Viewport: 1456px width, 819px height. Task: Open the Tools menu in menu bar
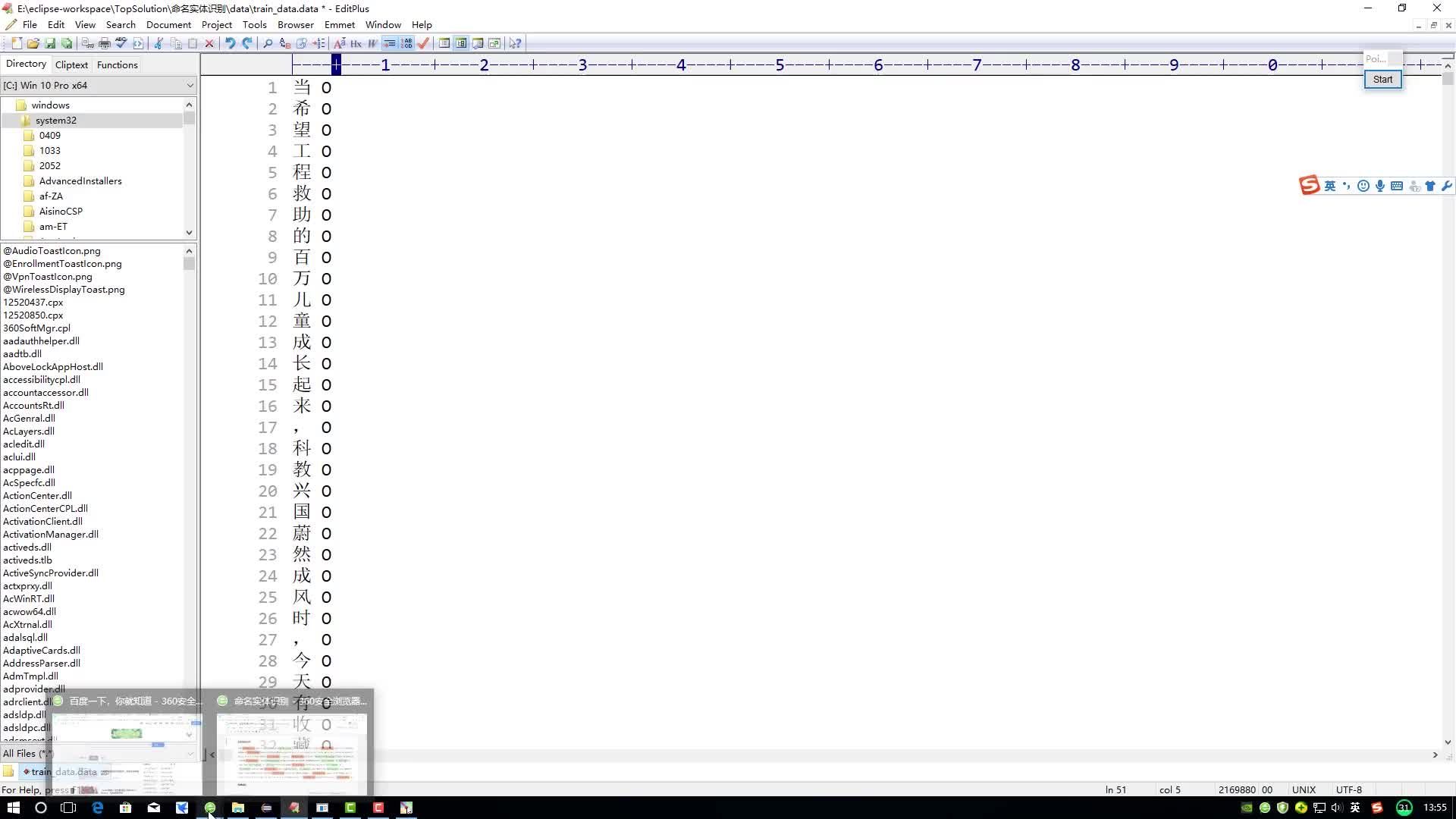click(254, 24)
